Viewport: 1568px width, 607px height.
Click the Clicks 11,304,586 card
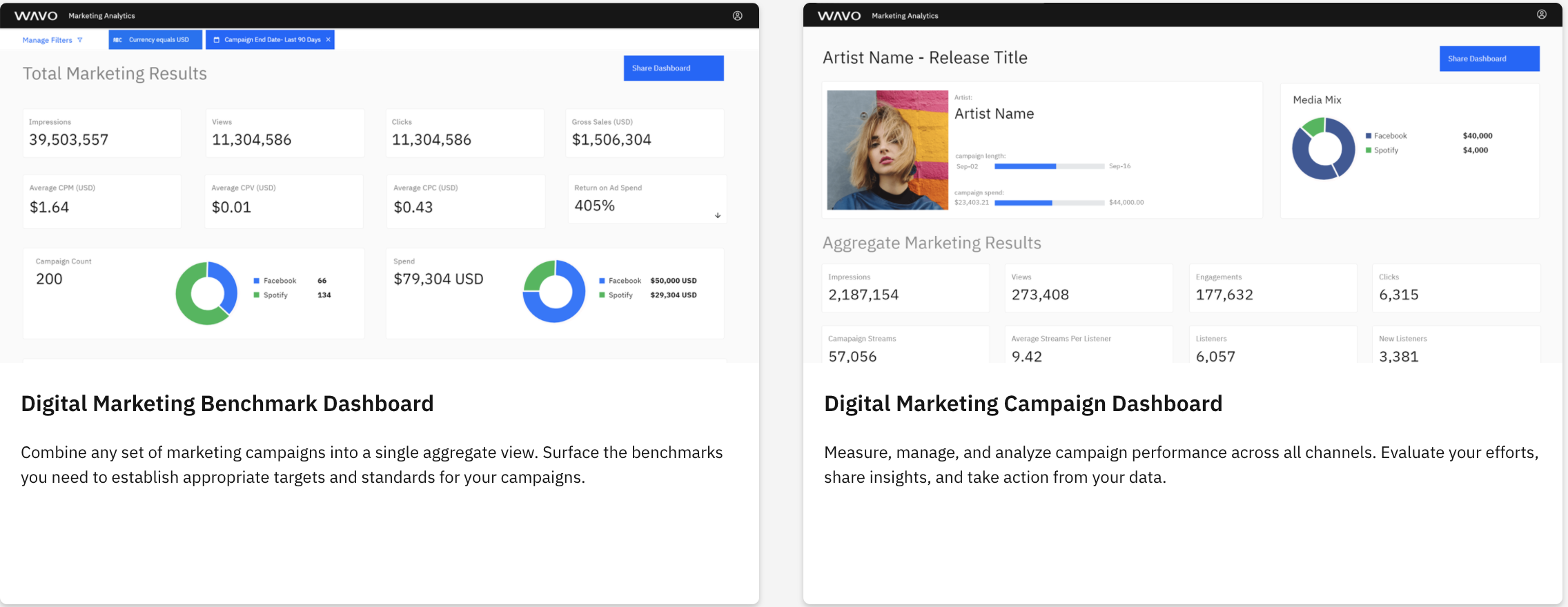465,133
